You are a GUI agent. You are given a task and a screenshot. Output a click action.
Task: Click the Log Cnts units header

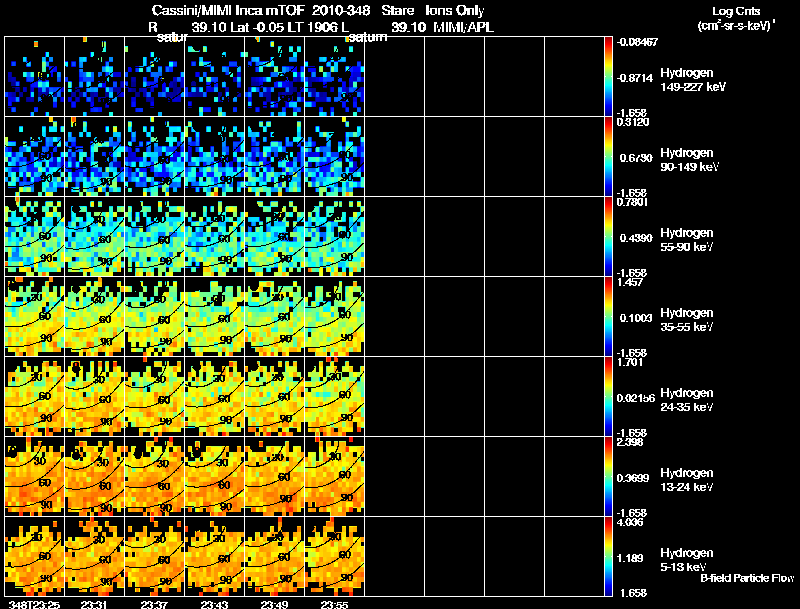[735, 18]
